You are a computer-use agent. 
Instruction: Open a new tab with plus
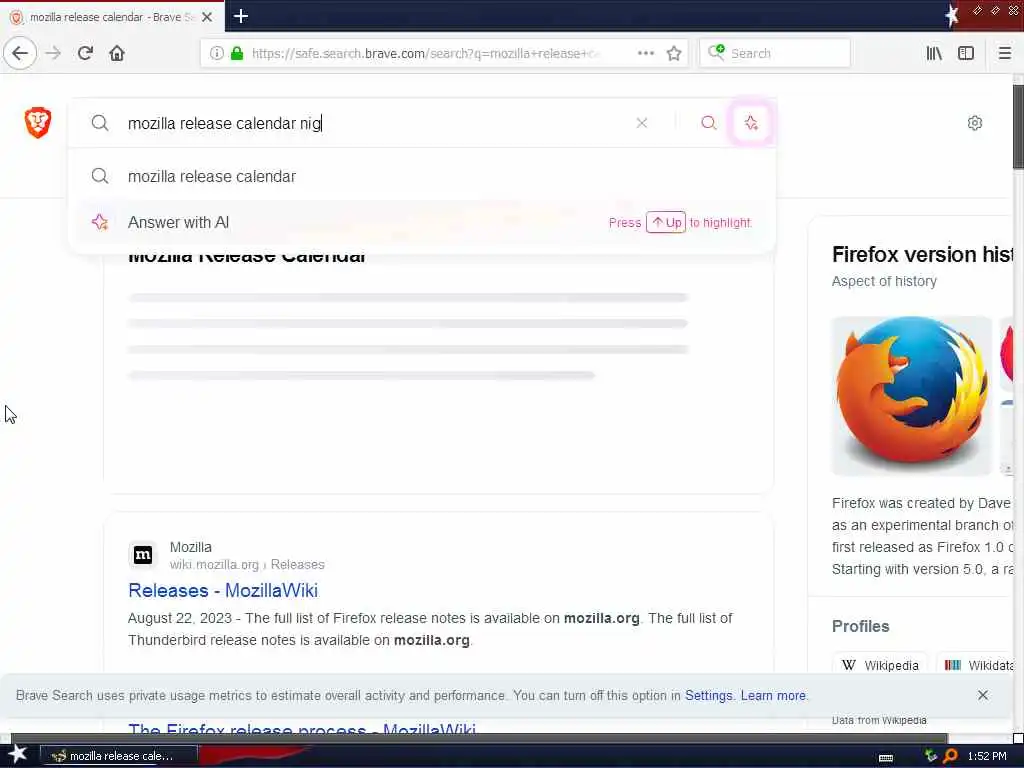click(241, 16)
